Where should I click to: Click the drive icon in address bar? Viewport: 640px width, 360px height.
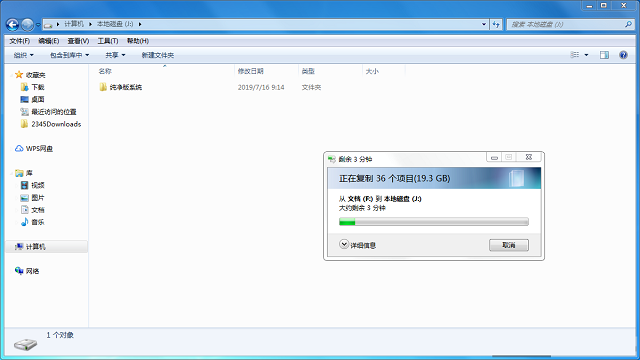pyautogui.click(x=48, y=24)
